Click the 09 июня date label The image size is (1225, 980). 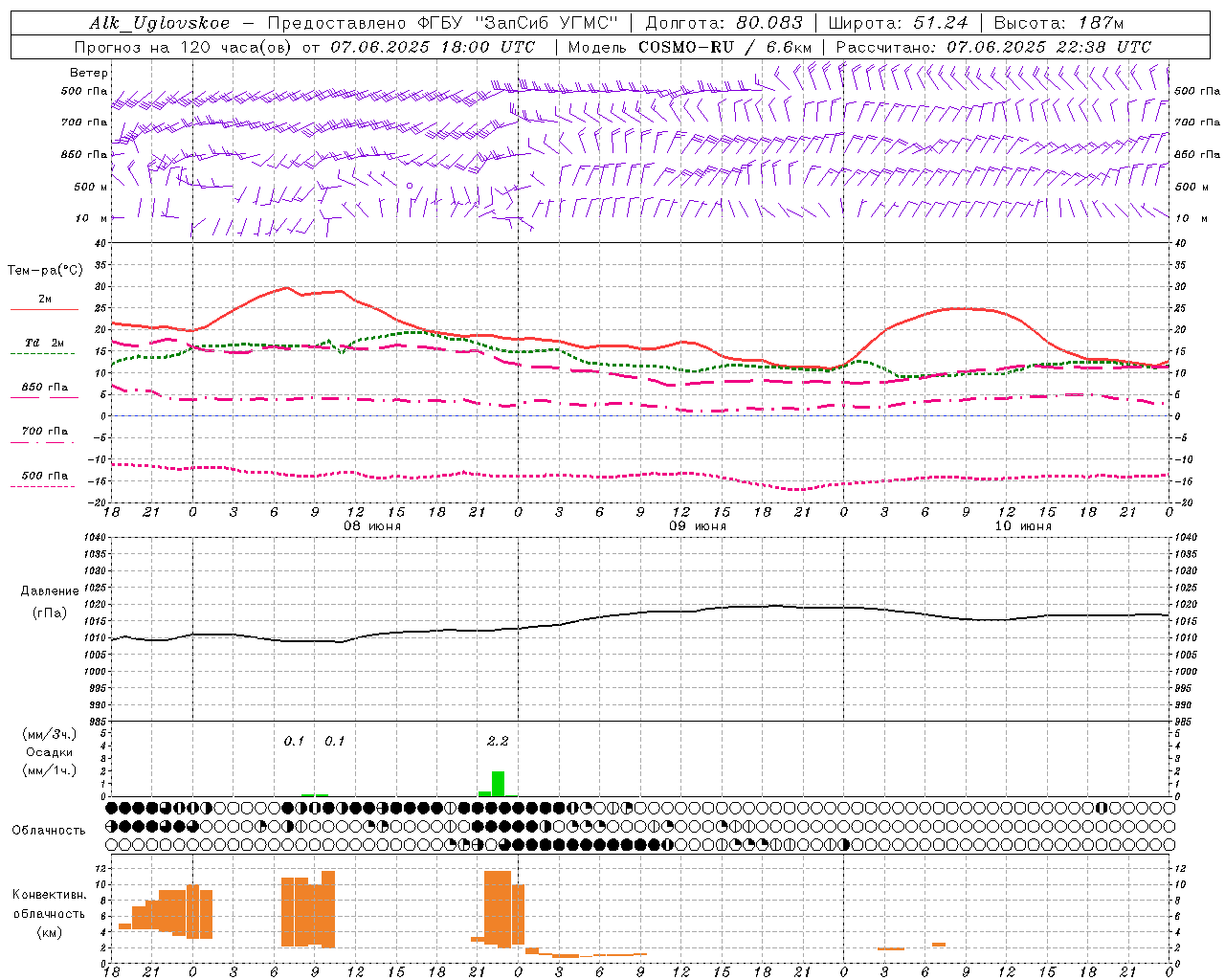coord(697,526)
